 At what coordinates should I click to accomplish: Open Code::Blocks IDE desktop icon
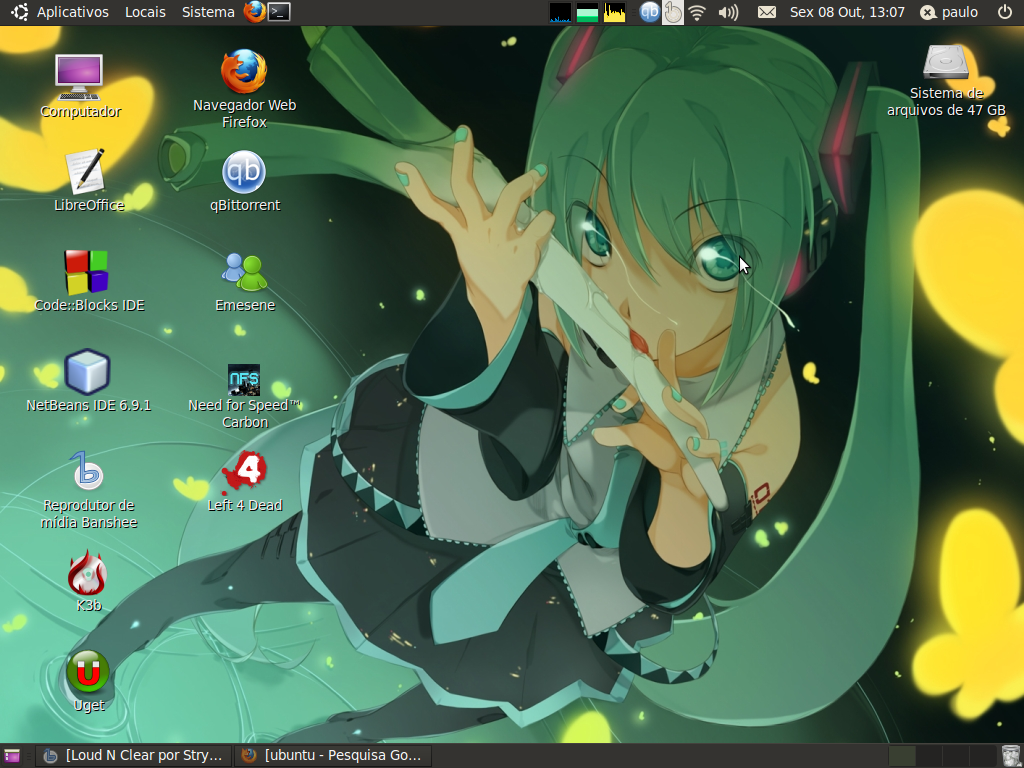click(86, 272)
